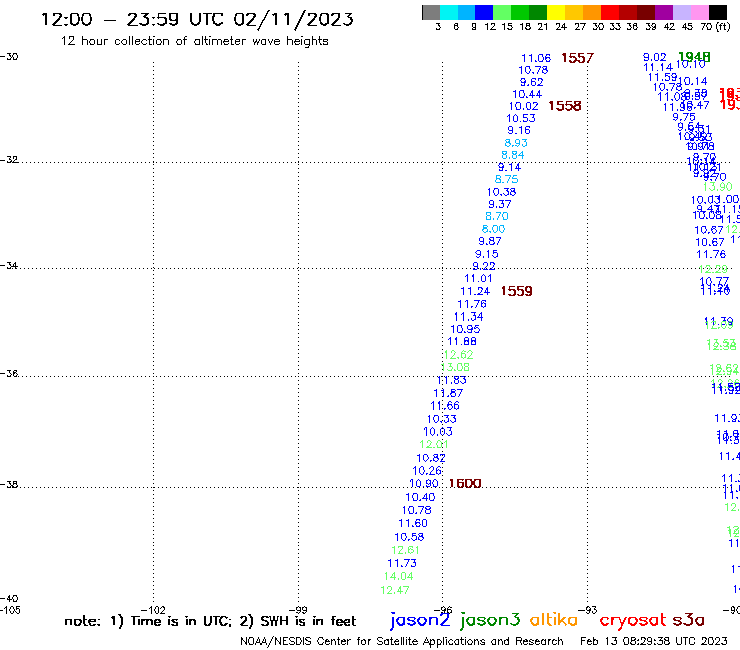
Task: Select the subtitle '12 hour collection of altimeter wave heights'
Action: tap(194, 41)
